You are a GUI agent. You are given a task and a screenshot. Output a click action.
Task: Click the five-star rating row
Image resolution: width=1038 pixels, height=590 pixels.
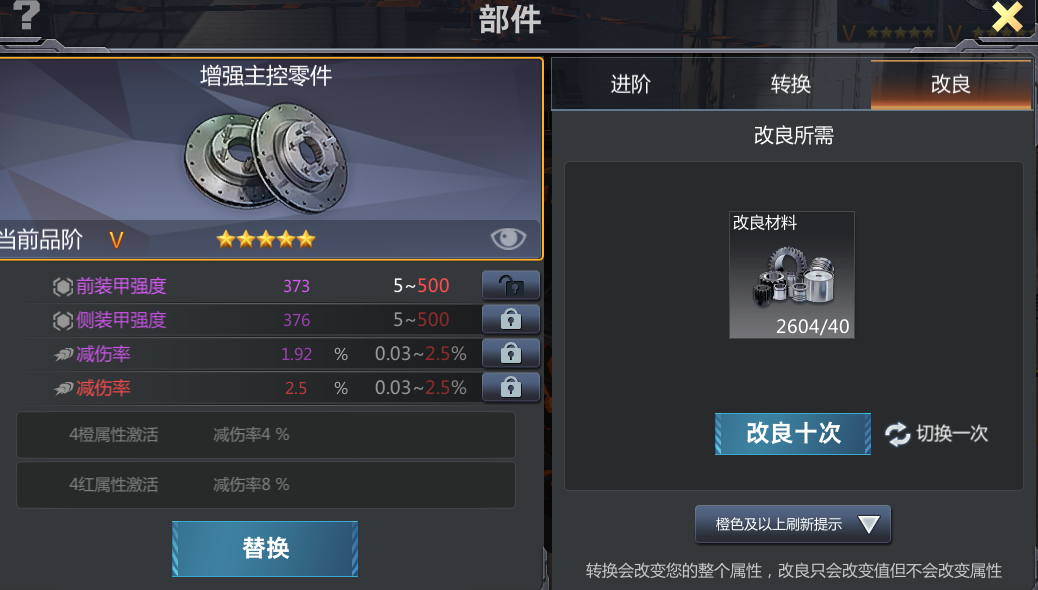coord(265,239)
